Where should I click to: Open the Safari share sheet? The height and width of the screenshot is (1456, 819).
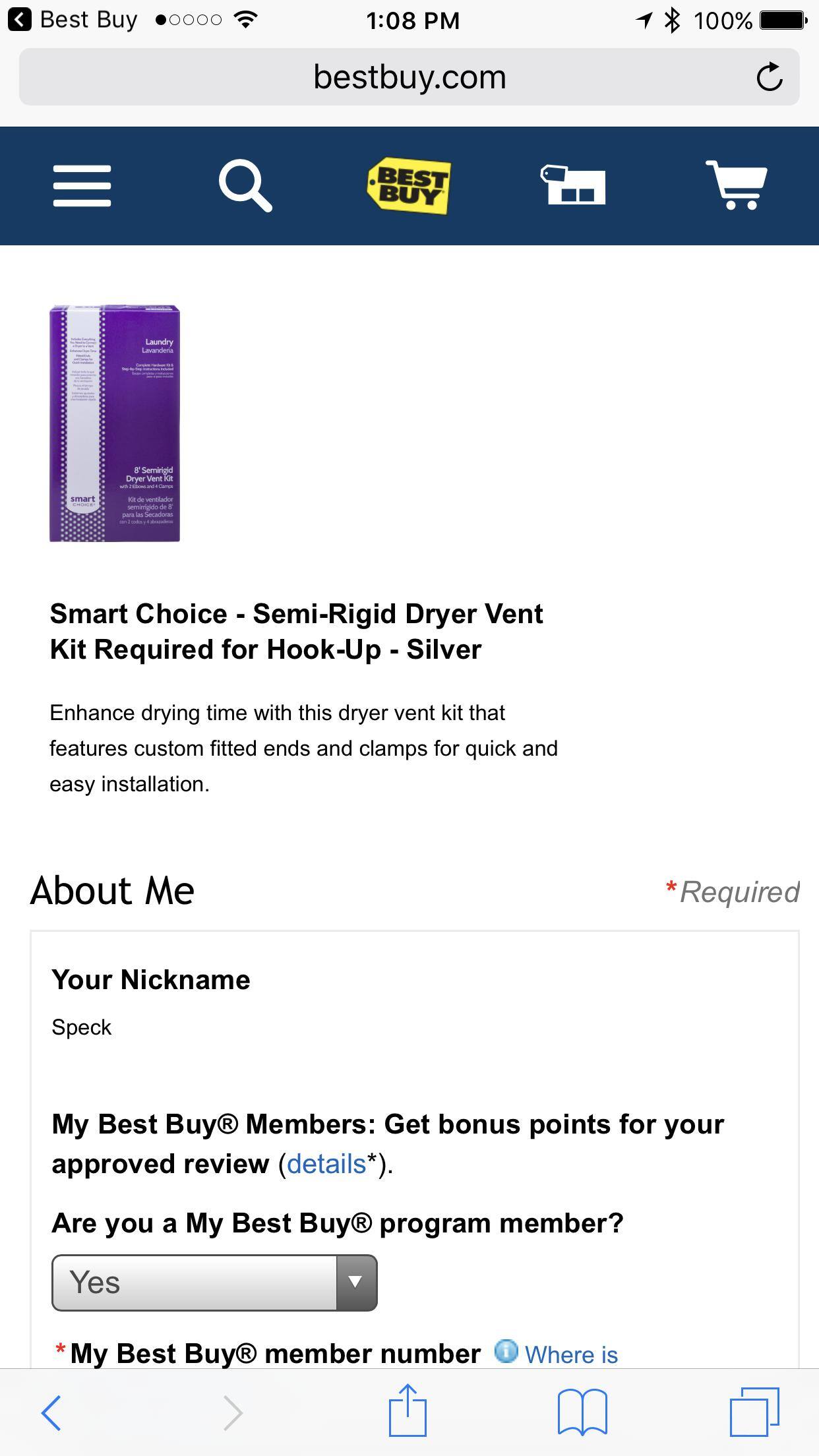[x=408, y=1411]
